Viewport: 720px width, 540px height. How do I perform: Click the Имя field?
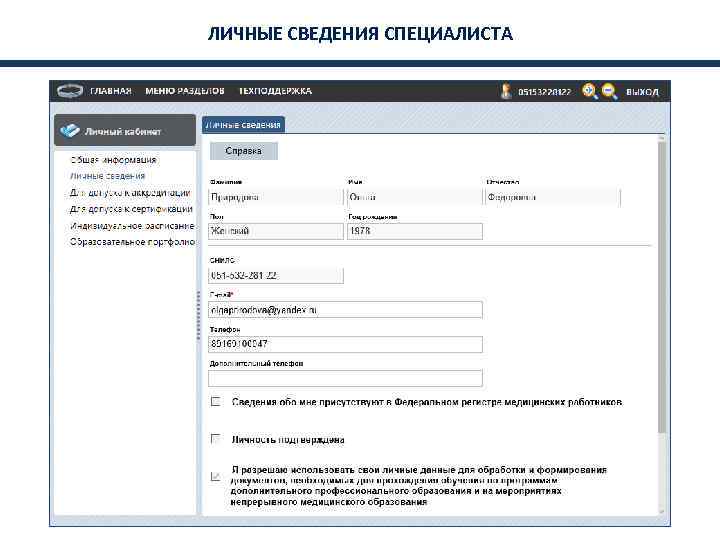(415, 197)
